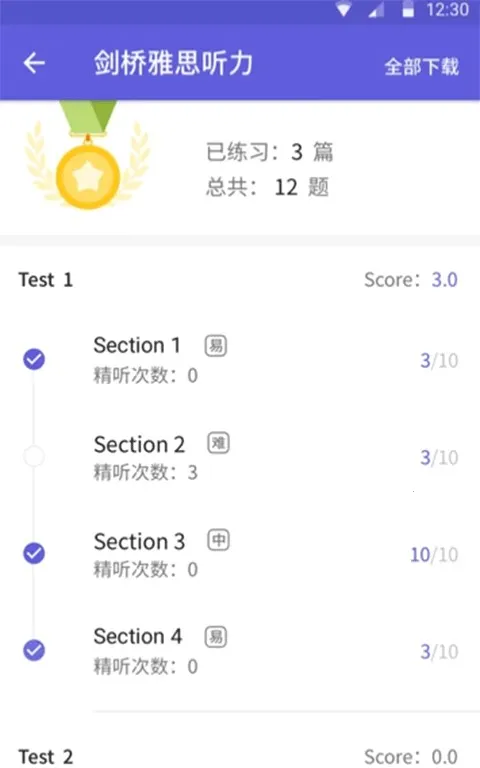The height and width of the screenshot is (768, 480).
Task: Tap the 中 difficulty tag on Section 3
Action: tap(218, 540)
